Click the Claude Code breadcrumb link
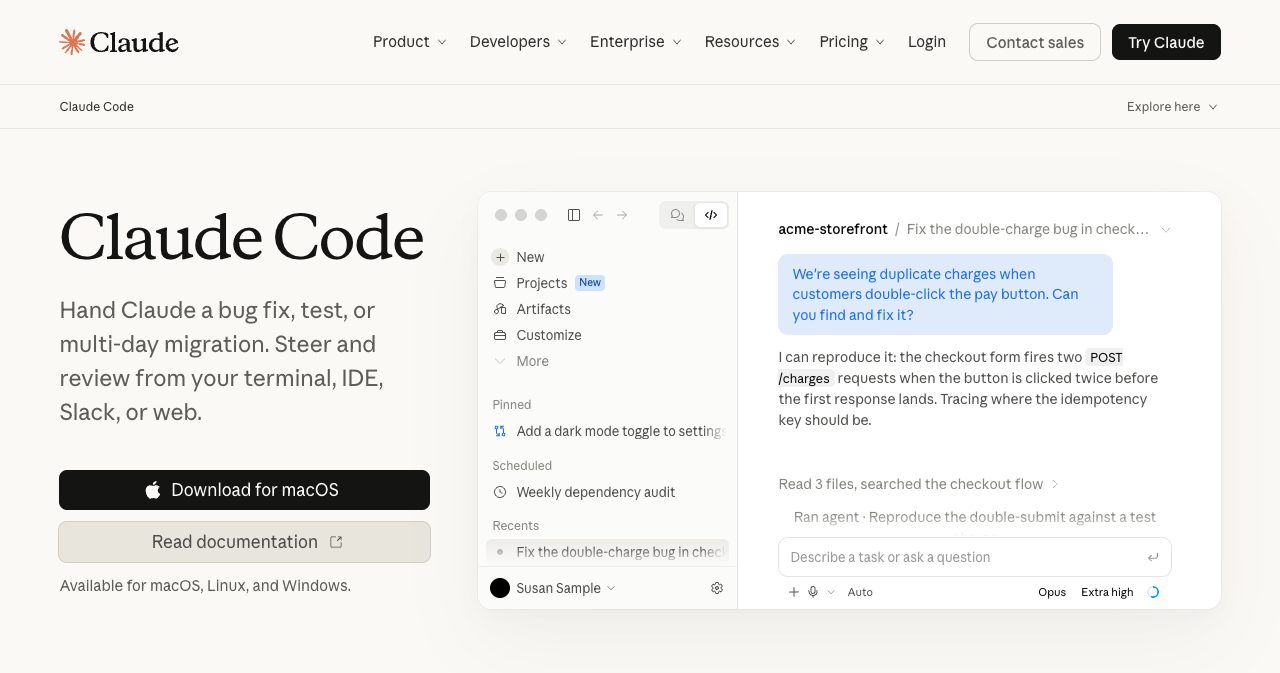This screenshot has width=1280, height=673. pos(97,107)
